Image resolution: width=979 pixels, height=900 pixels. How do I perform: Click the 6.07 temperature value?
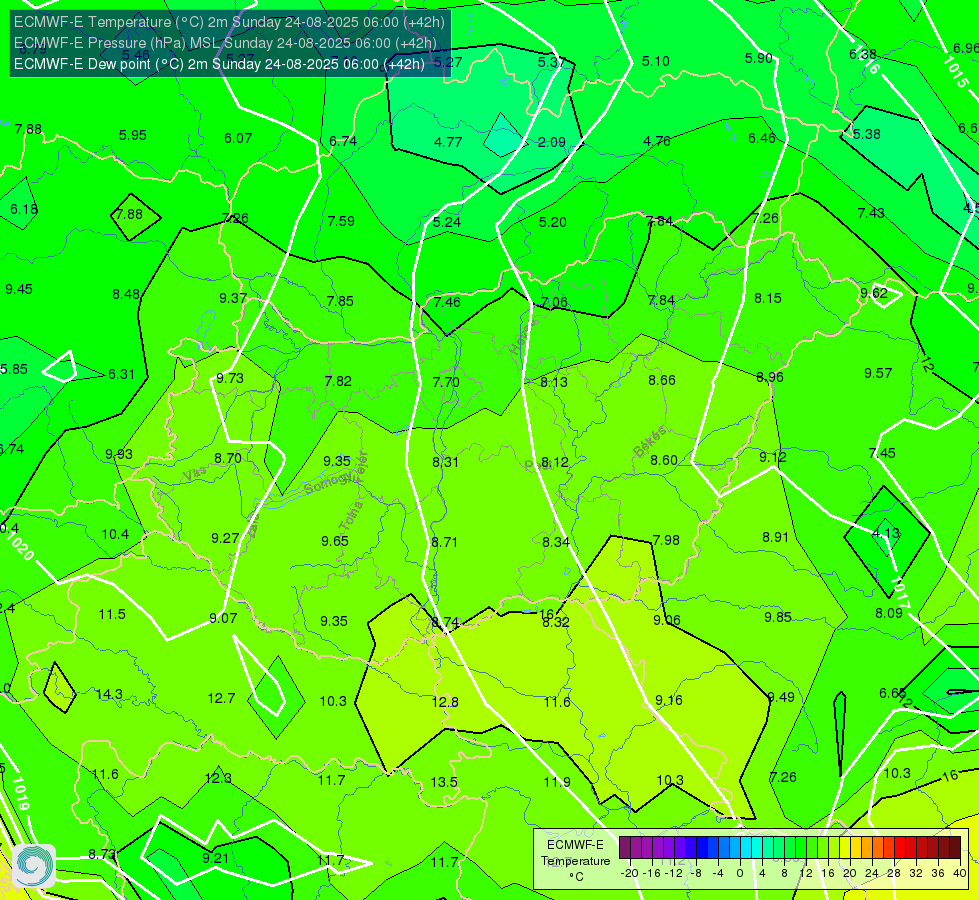[x=238, y=138]
